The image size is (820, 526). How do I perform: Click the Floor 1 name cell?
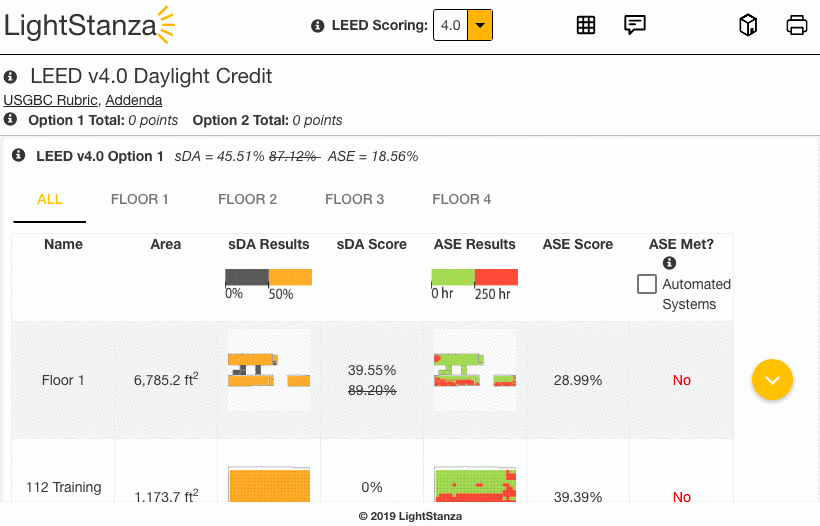[63, 380]
